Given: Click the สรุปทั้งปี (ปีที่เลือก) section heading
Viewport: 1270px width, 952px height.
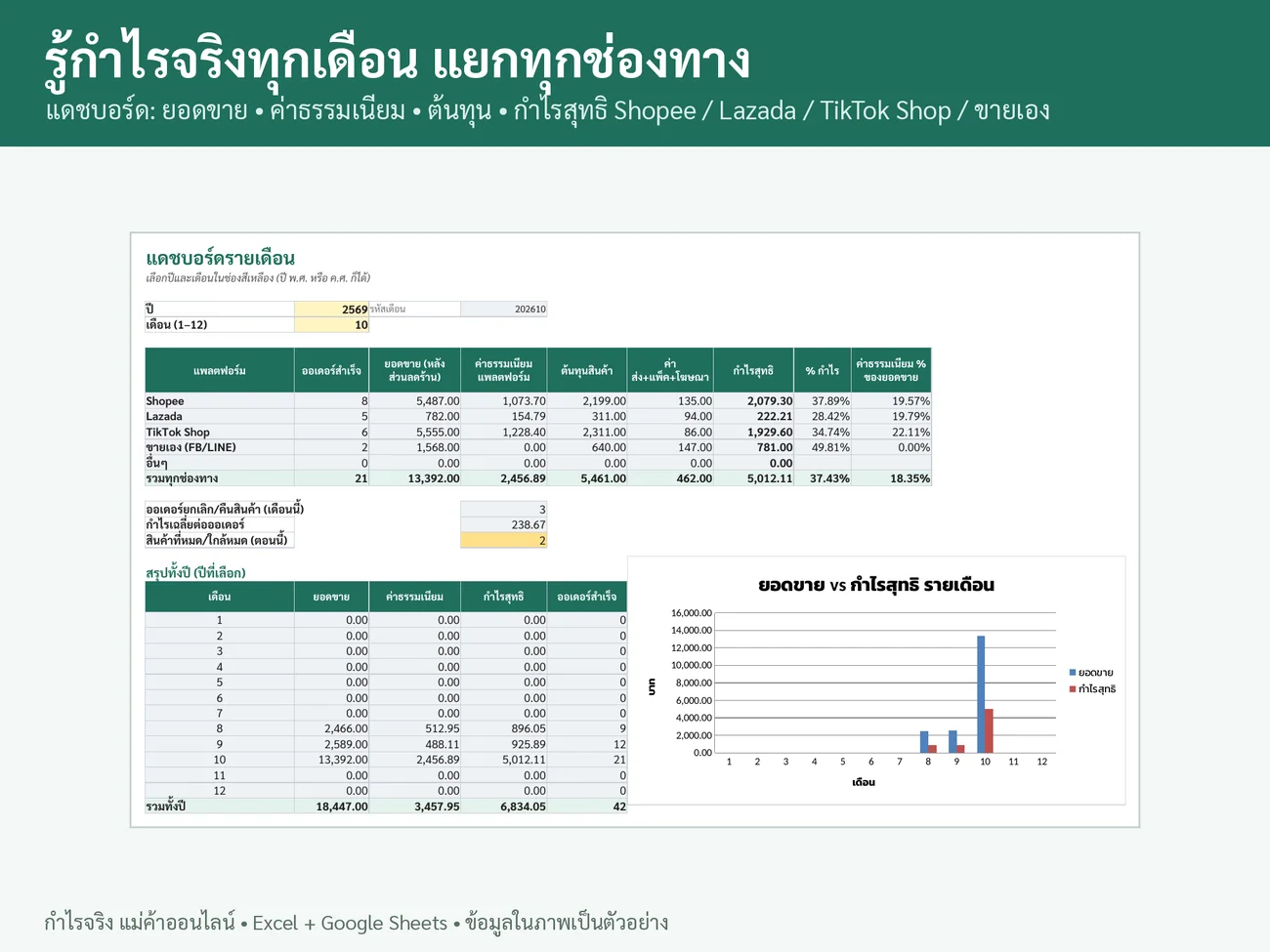Looking at the screenshot, I should (x=195, y=573).
